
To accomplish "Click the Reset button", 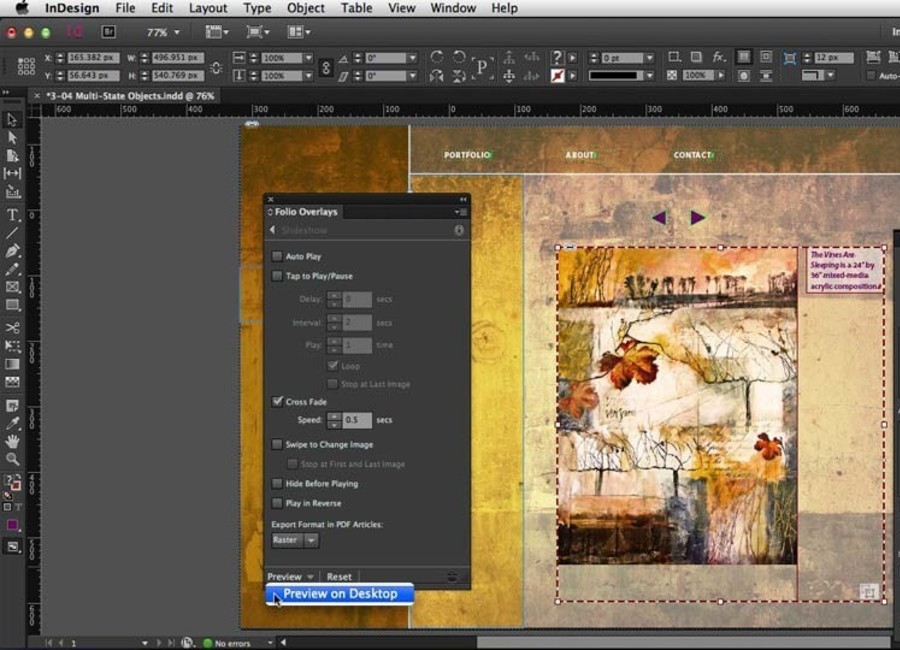I will click(x=339, y=577).
